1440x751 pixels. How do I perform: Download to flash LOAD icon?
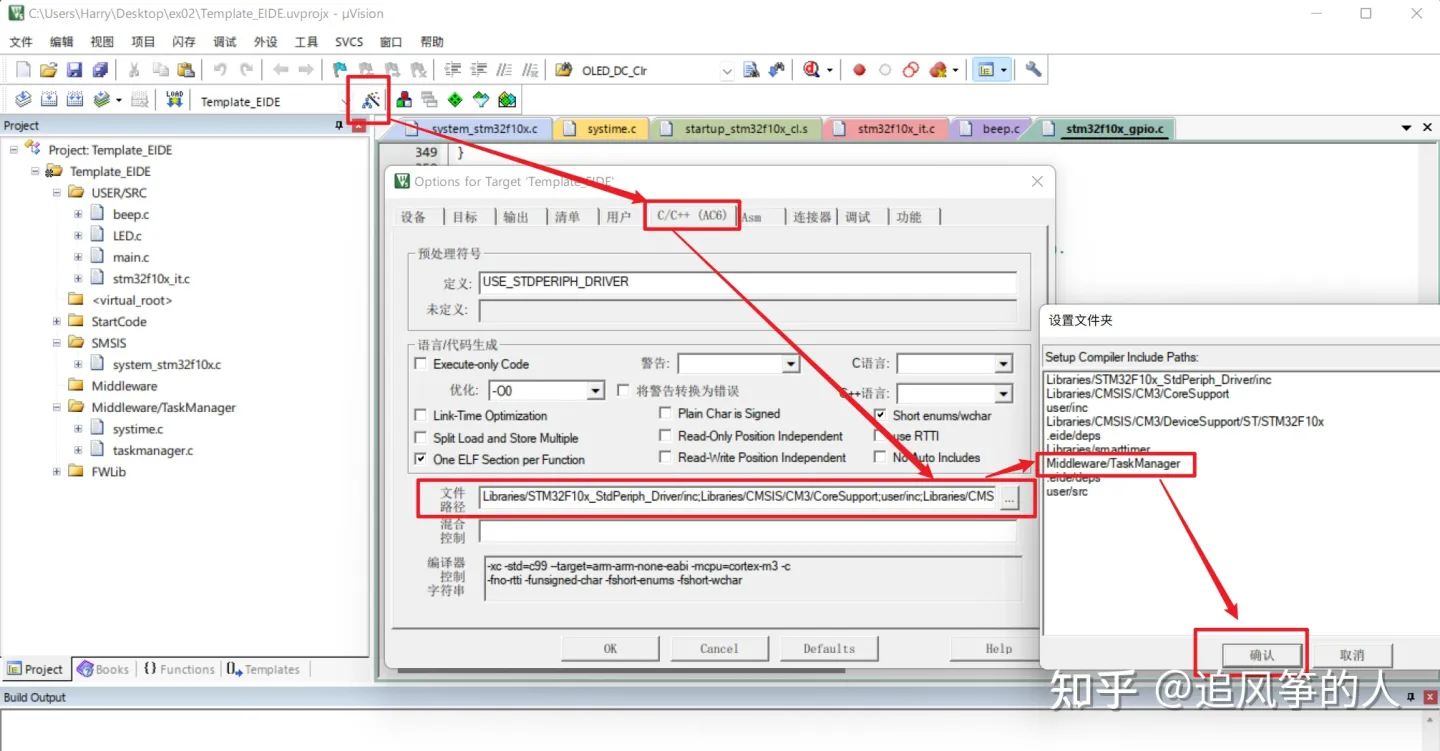175,100
